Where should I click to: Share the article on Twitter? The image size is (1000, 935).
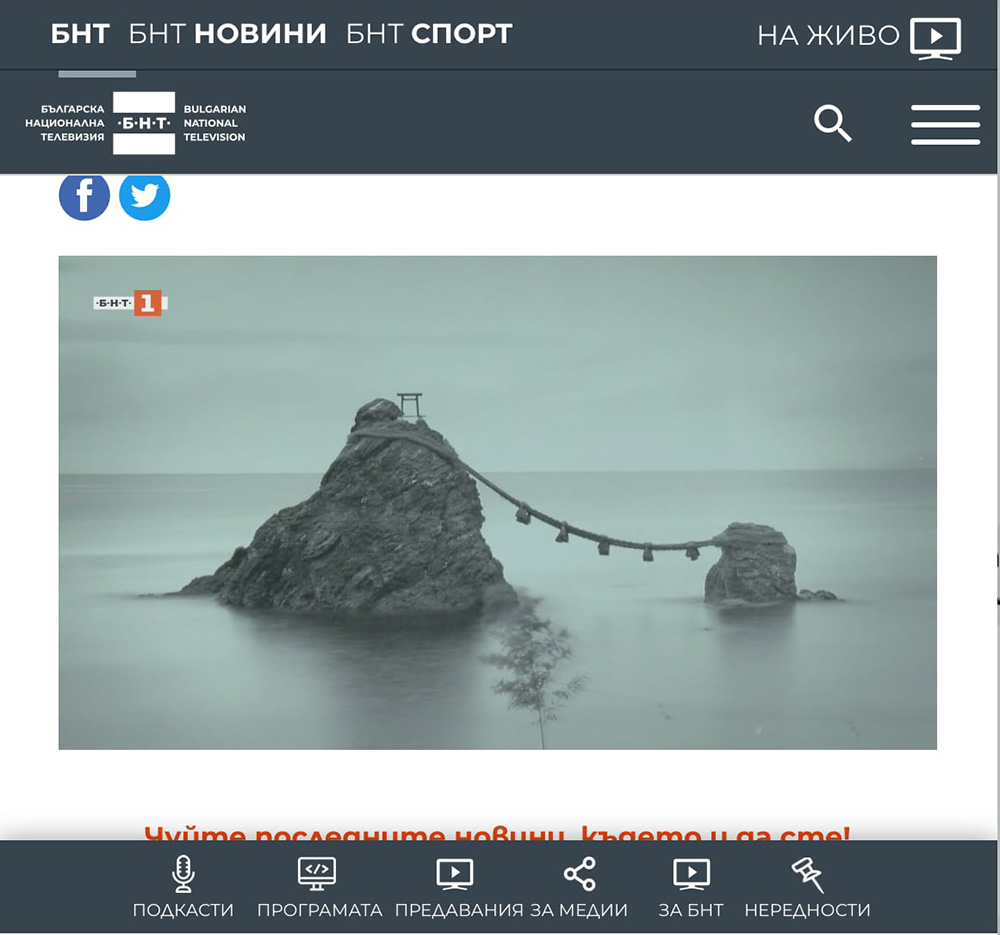[145, 196]
